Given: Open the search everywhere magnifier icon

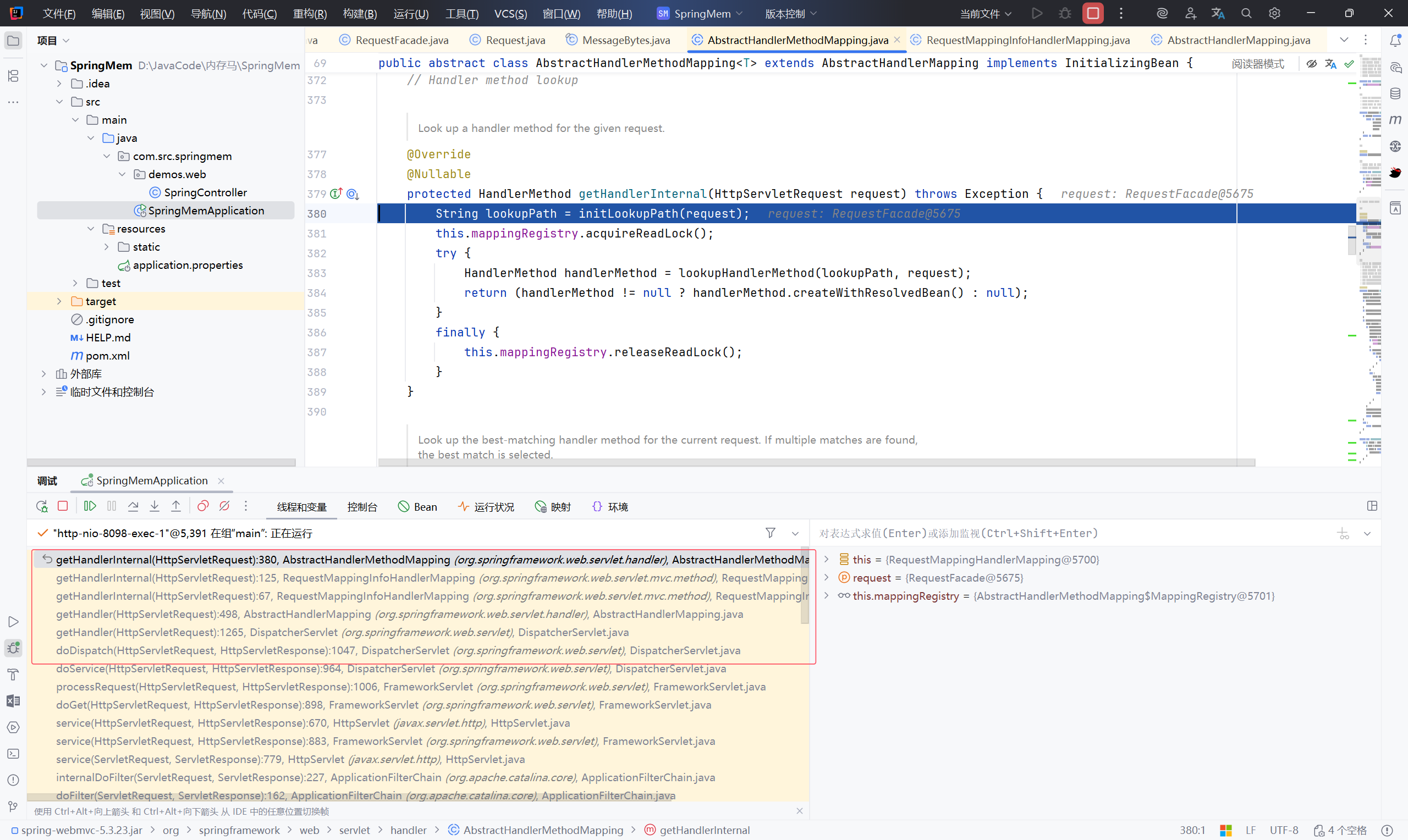Looking at the screenshot, I should click(x=1246, y=14).
